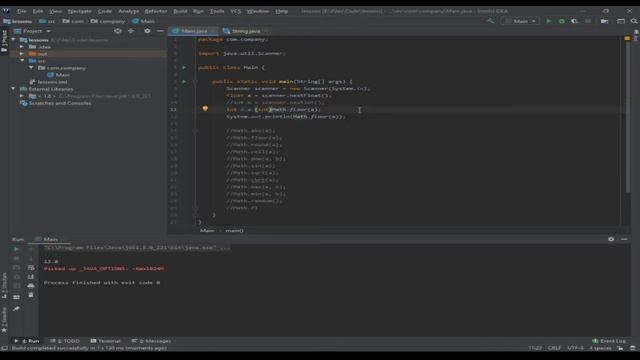This screenshot has height=360, width=640.
Task: Open the Run menu in menu bar
Action: pos(198,11)
